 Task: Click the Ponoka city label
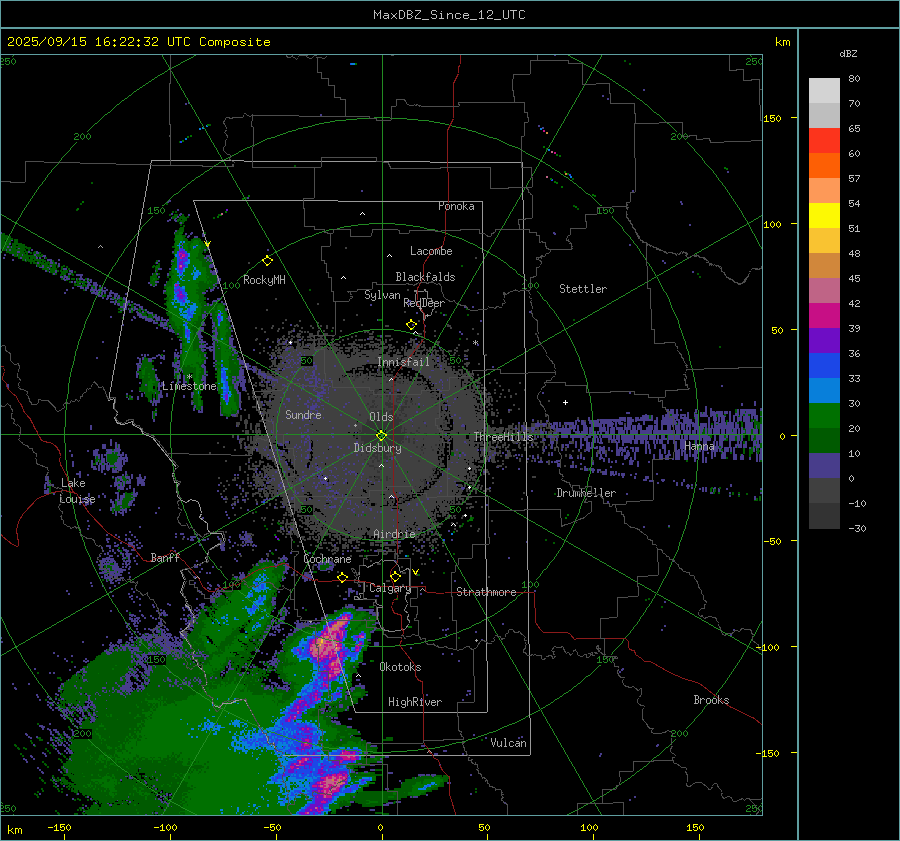click(456, 206)
